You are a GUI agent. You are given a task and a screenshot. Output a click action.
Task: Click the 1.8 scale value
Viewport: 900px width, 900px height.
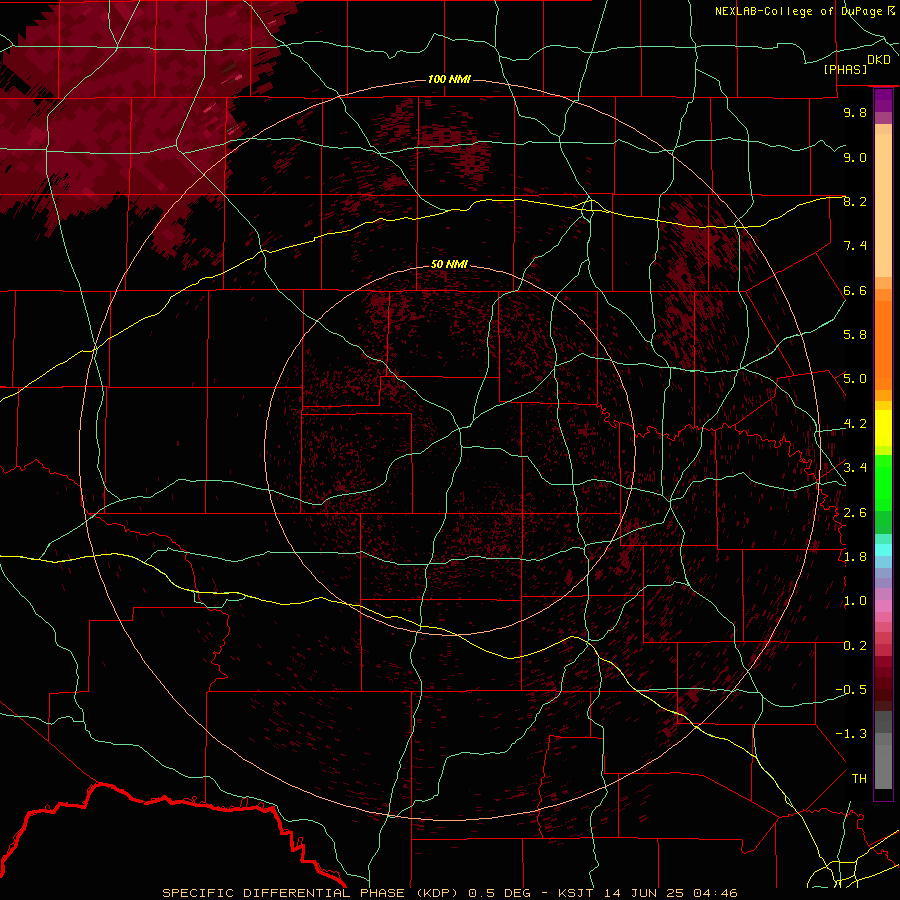(855, 557)
